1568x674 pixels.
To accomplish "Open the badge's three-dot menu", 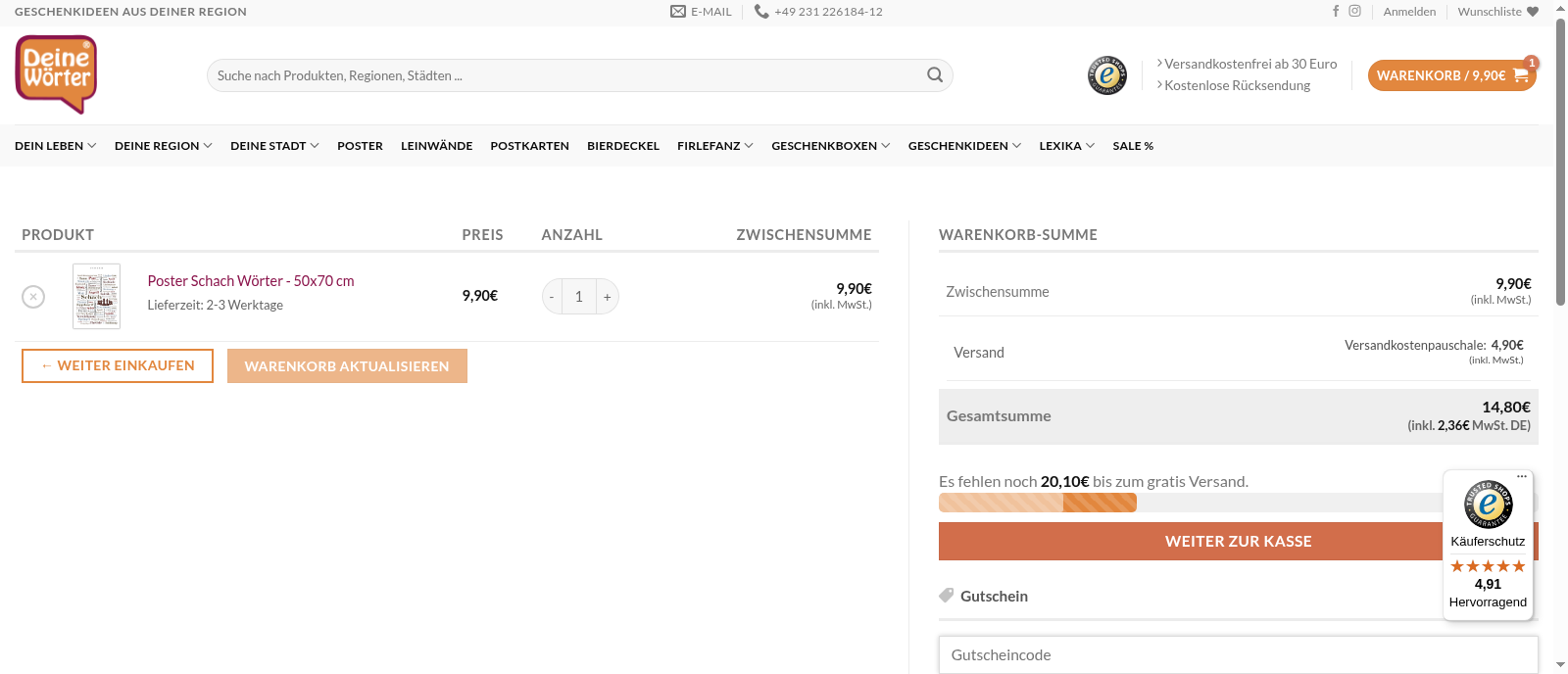I will pyautogui.click(x=1522, y=476).
